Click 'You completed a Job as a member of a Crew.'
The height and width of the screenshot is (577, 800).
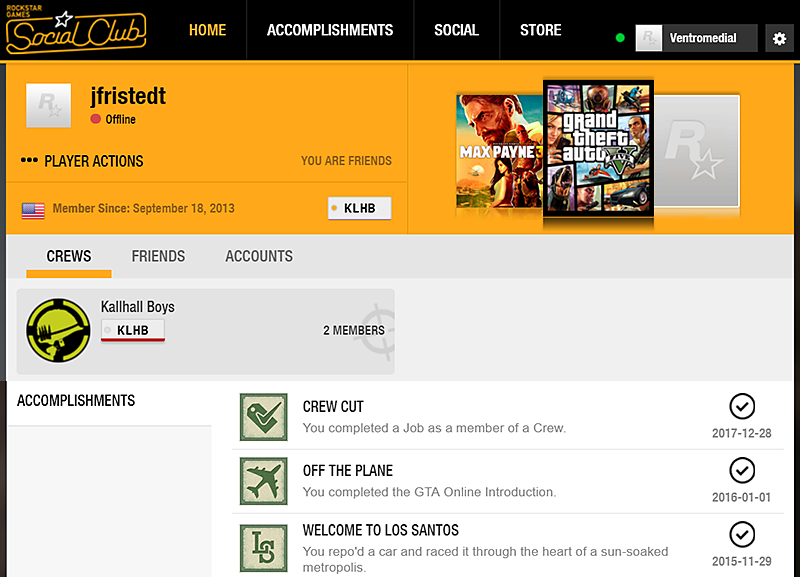click(434, 428)
